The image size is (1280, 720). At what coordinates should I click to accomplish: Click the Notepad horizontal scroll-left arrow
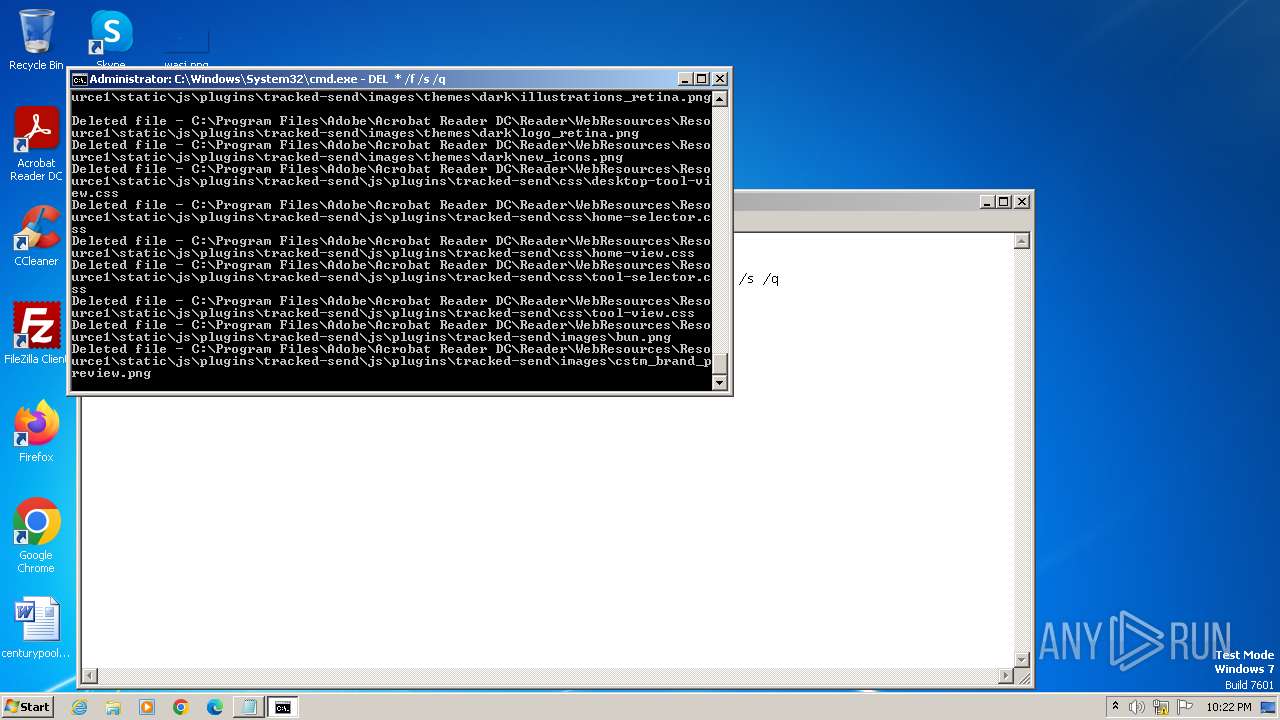click(89, 676)
